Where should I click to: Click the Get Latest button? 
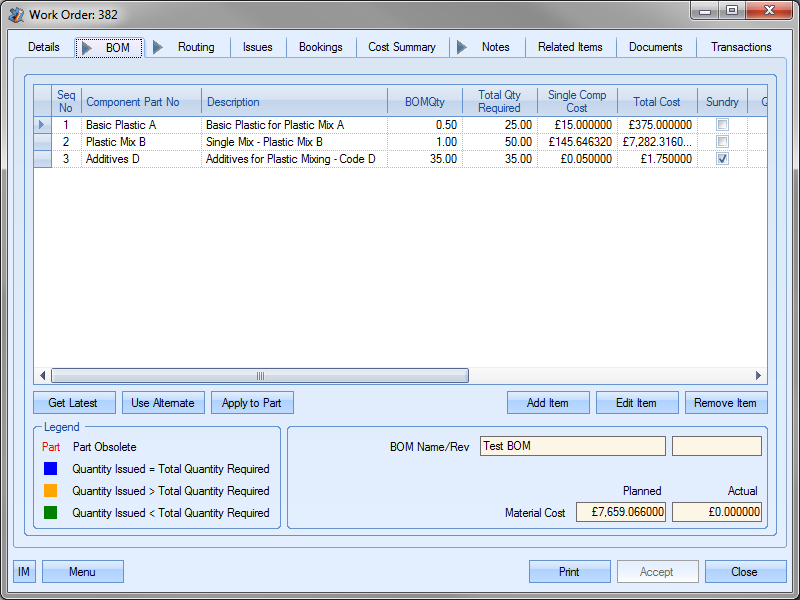click(x=73, y=403)
